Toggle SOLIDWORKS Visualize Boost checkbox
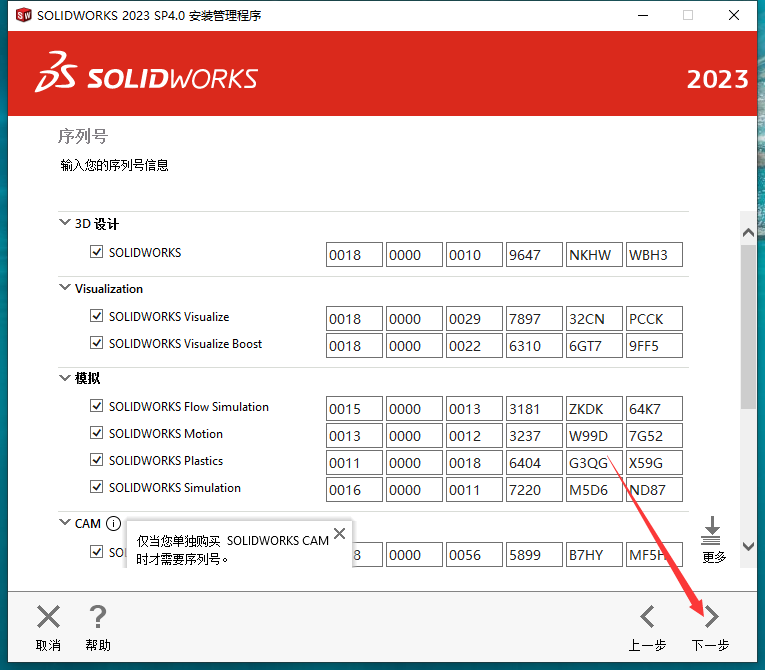This screenshot has width=765, height=670. point(97,343)
